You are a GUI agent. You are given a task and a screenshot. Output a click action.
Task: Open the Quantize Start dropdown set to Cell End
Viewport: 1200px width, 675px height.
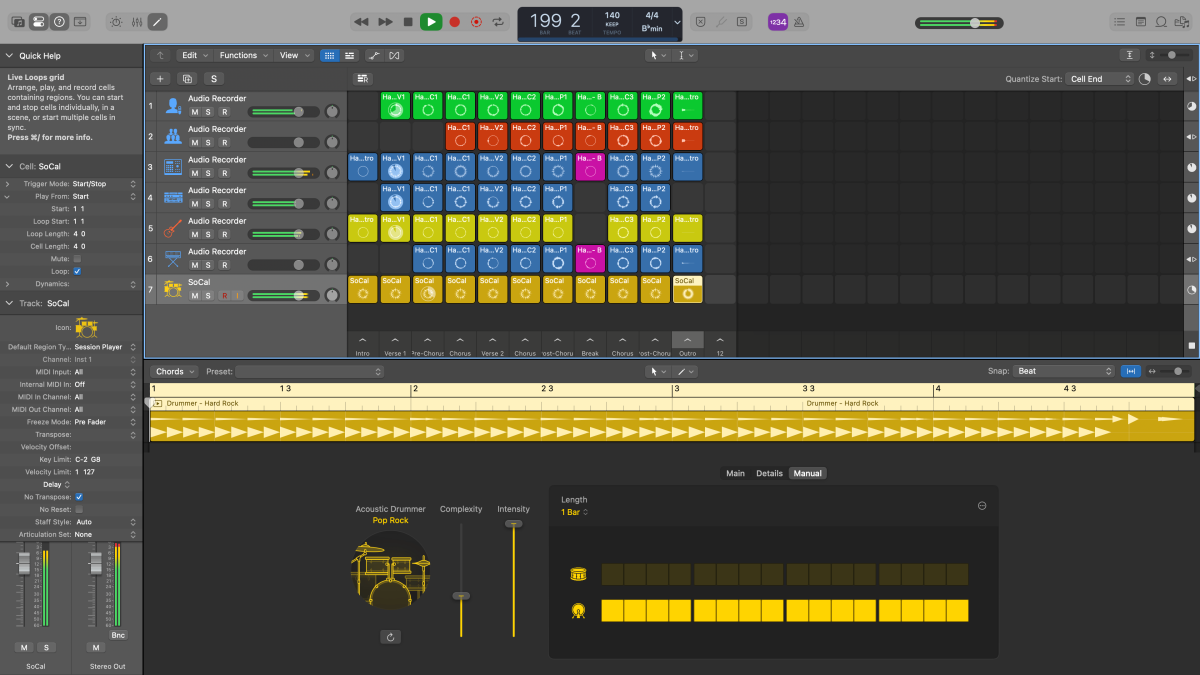click(x=1100, y=77)
